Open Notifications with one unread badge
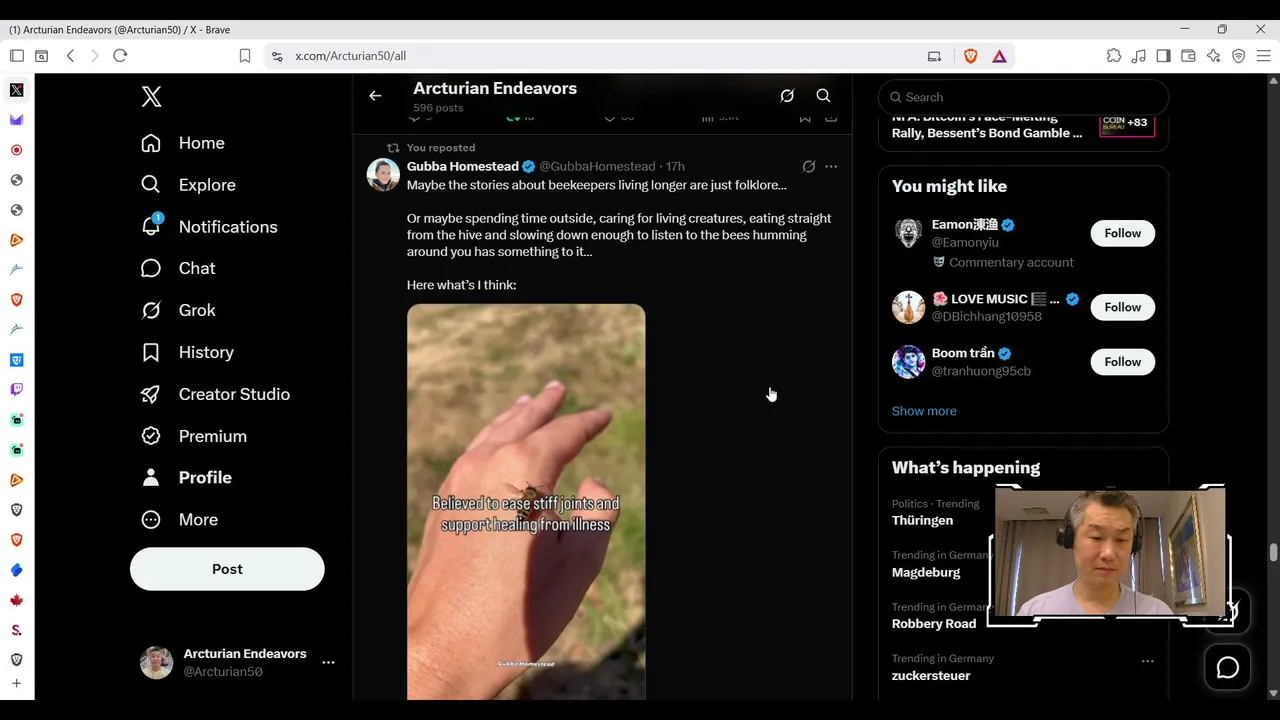 (208, 227)
